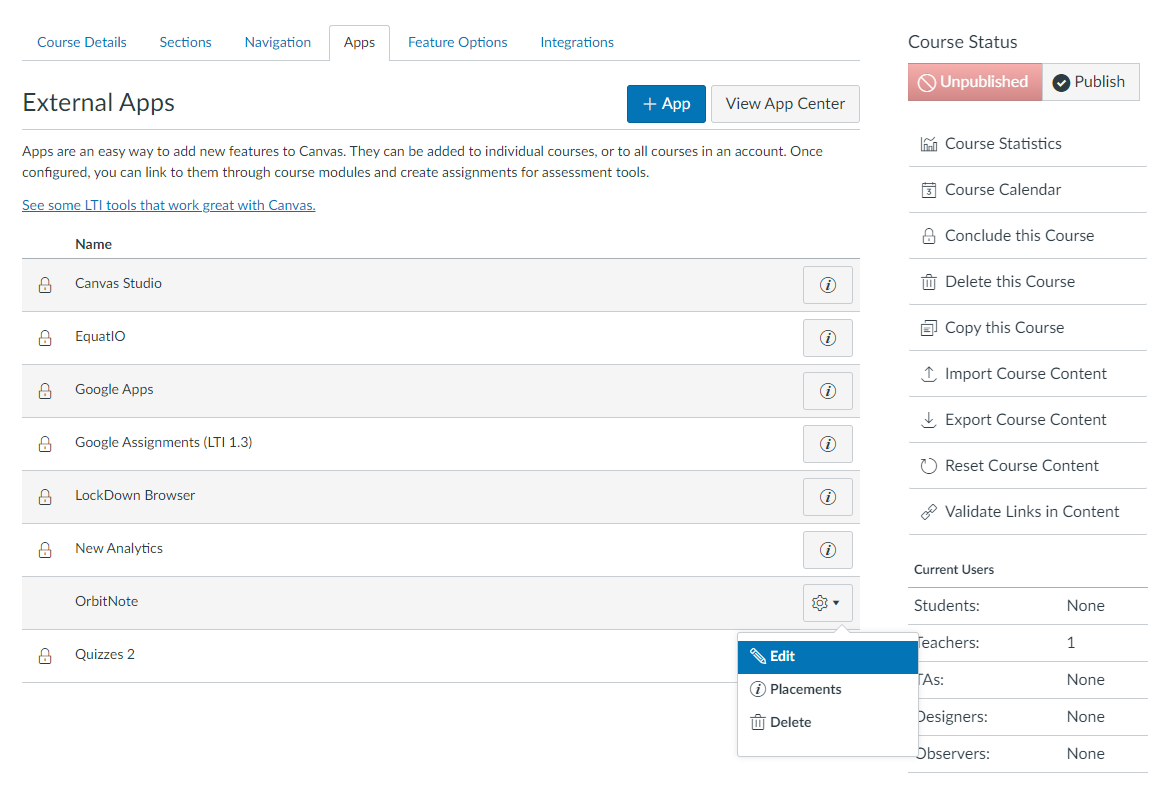Switch to the Course Details tab
Viewport: 1157px width, 807px height.
point(82,42)
